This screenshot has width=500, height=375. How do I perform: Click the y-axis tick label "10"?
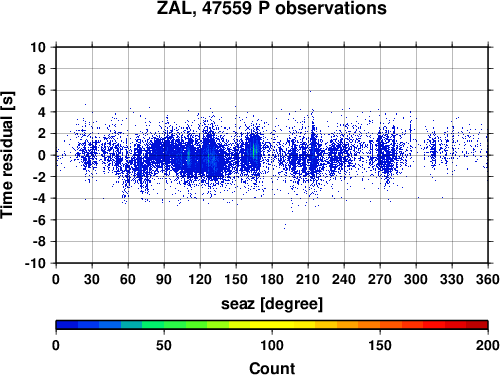38,47
